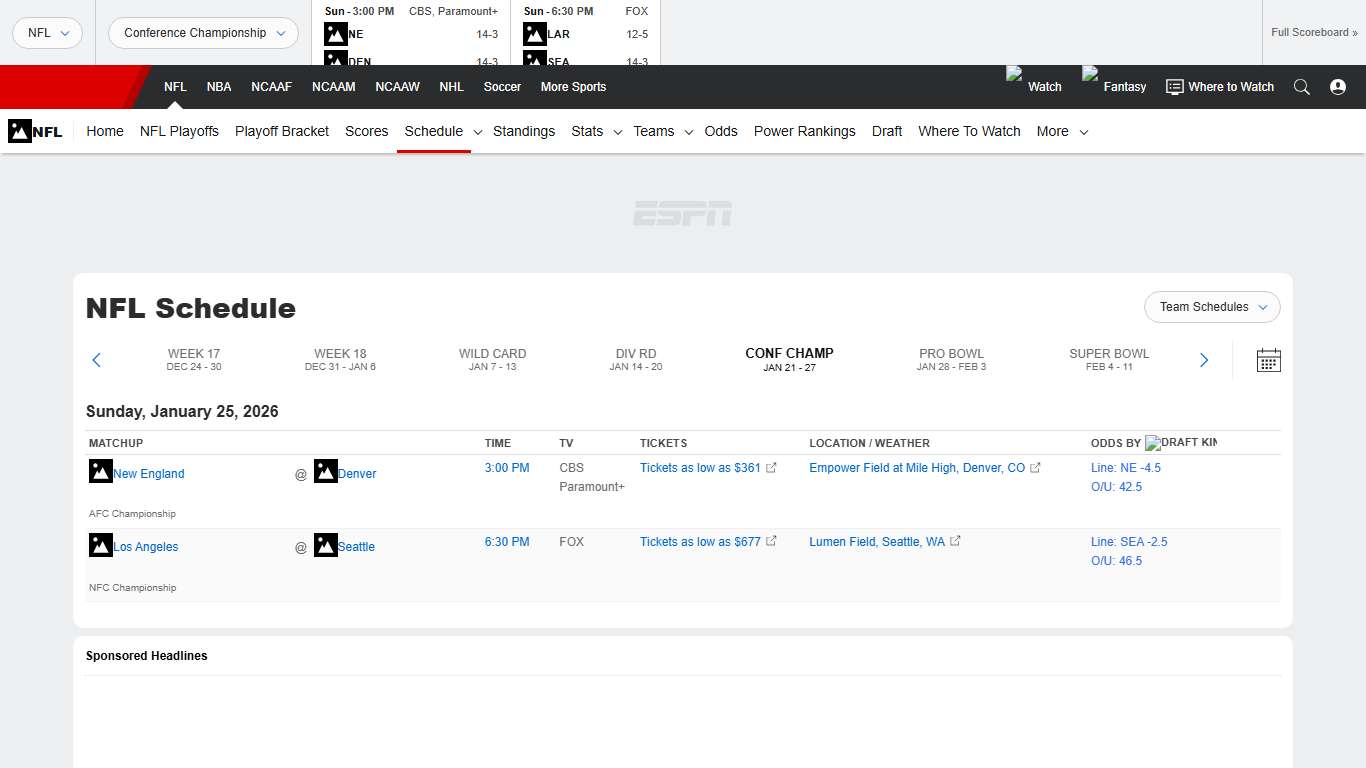Viewport: 1366px width, 768px height.
Task: Select the WILD CARD week tab
Action: point(492,360)
